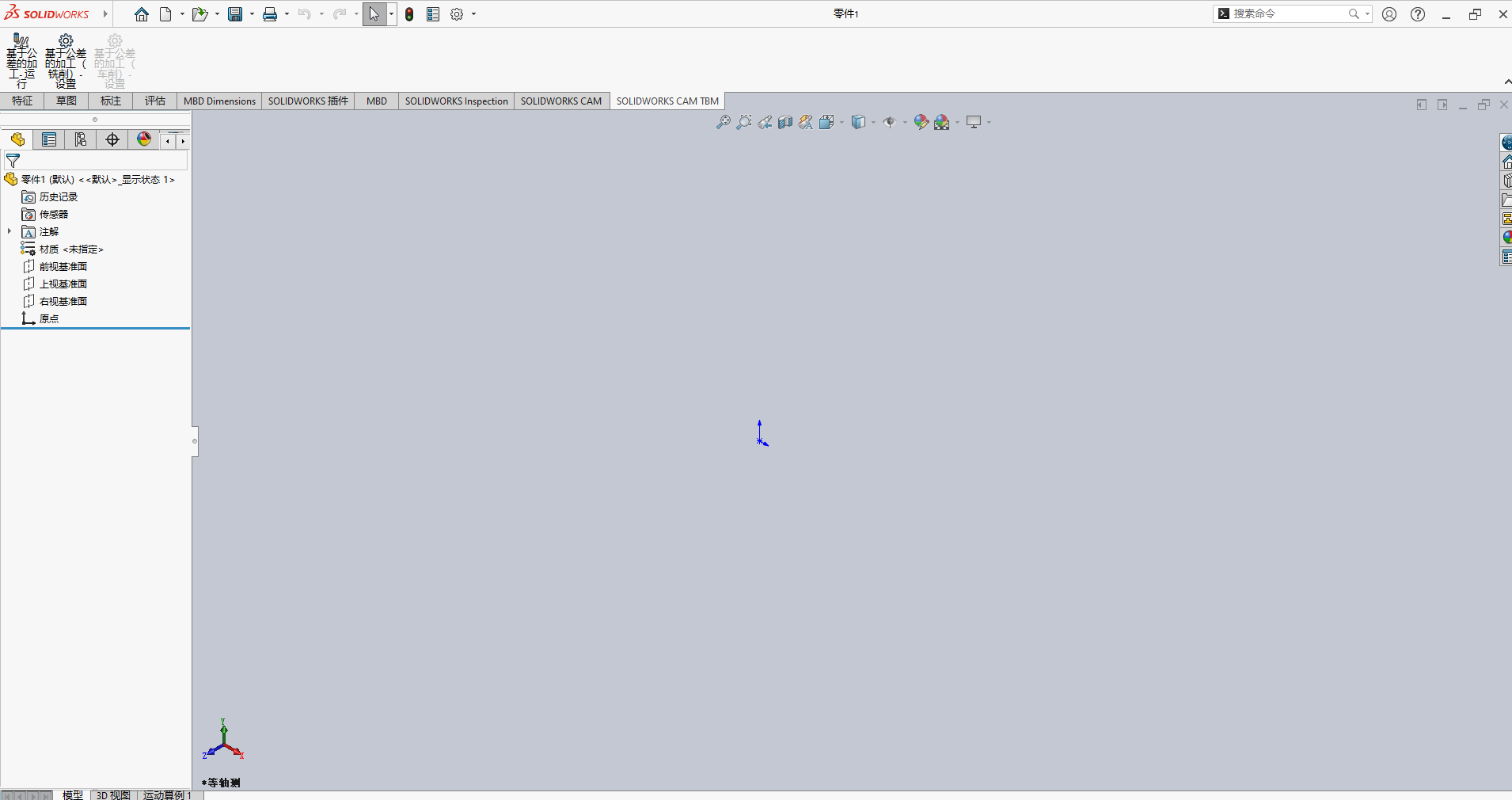This screenshot has width=1512, height=800.
Task: Open tolerance-based machining mill settings
Action: point(66,60)
